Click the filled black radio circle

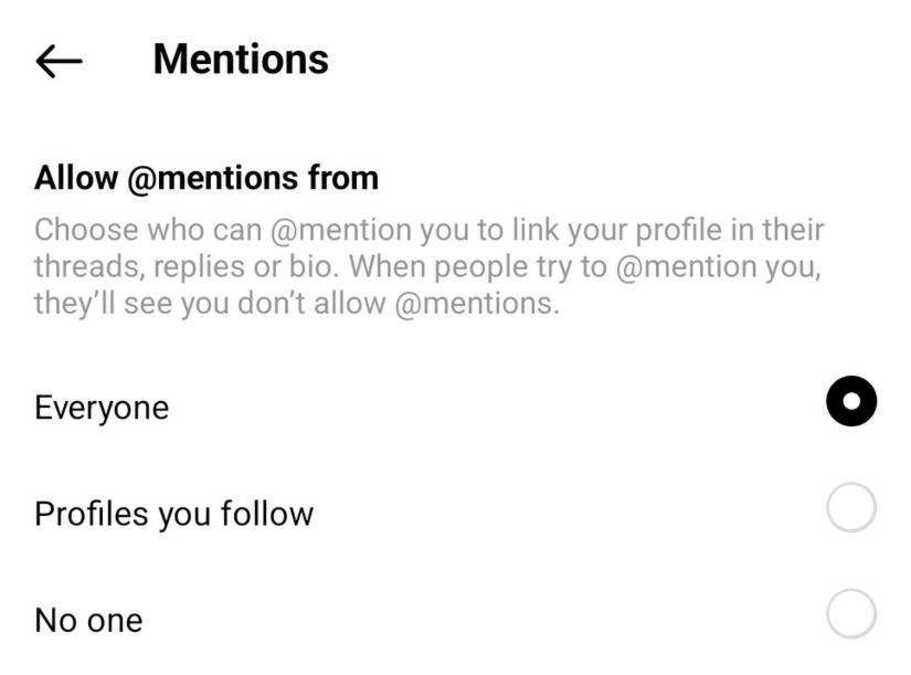point(851,402)
